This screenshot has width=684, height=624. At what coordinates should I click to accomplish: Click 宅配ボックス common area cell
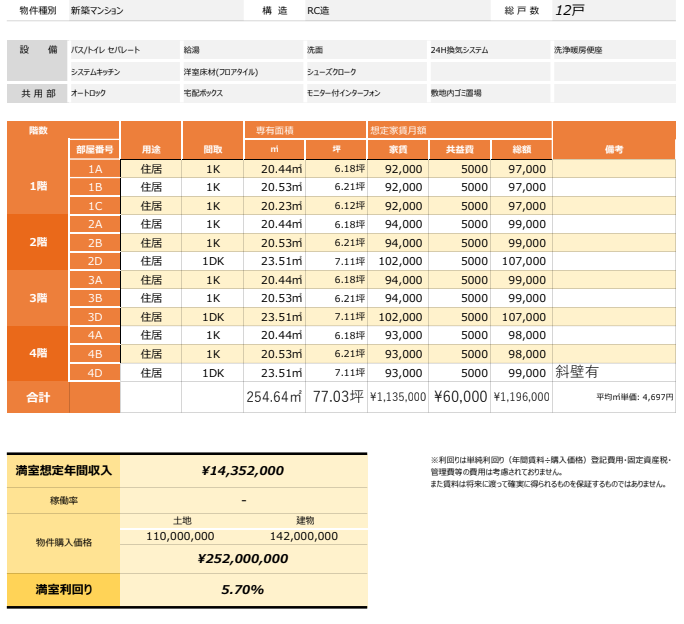[x=242, y=93]
